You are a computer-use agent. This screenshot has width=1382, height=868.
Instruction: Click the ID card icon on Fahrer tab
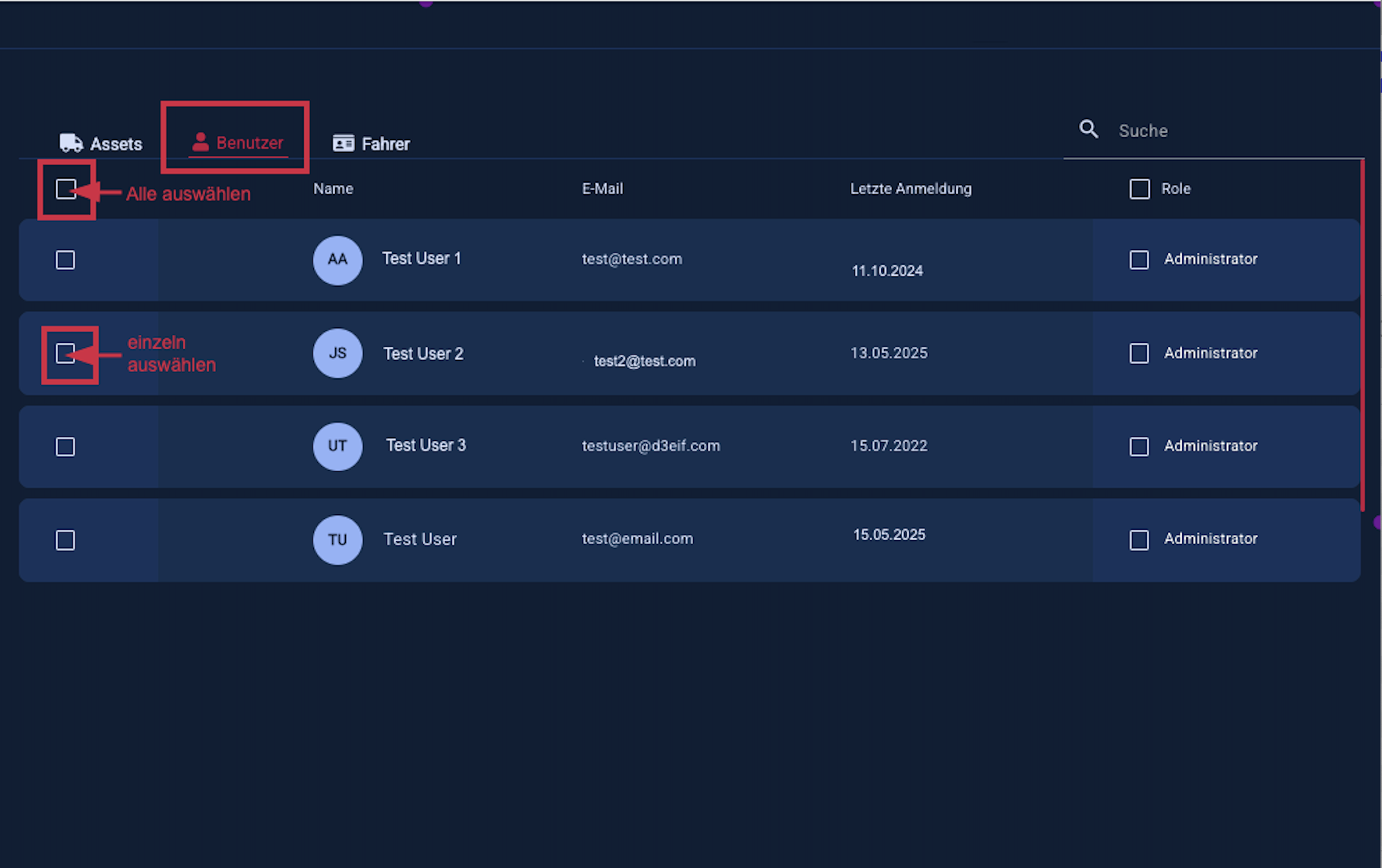point(343,143)
